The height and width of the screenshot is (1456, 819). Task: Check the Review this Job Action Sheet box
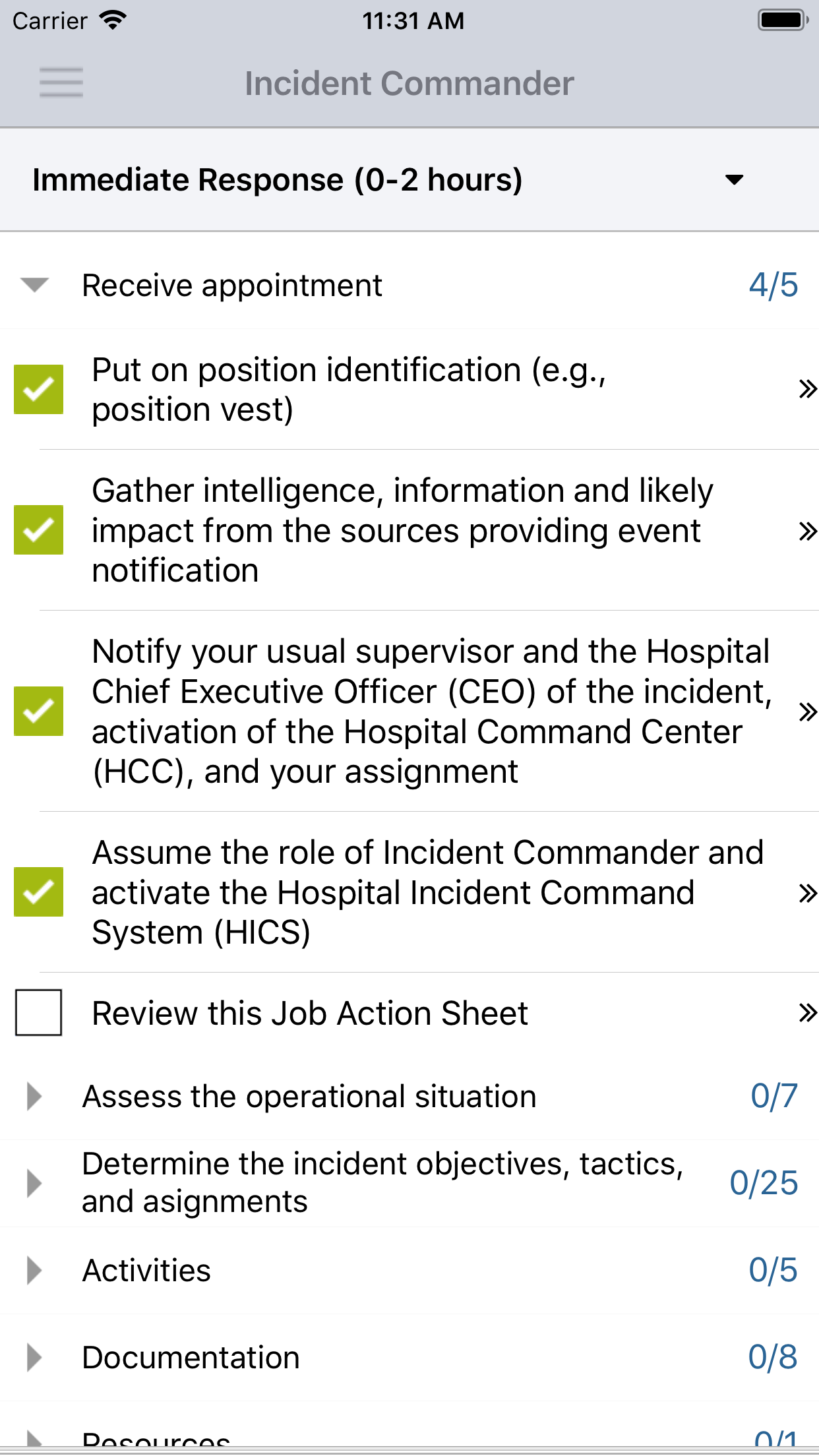[39, 1012]
